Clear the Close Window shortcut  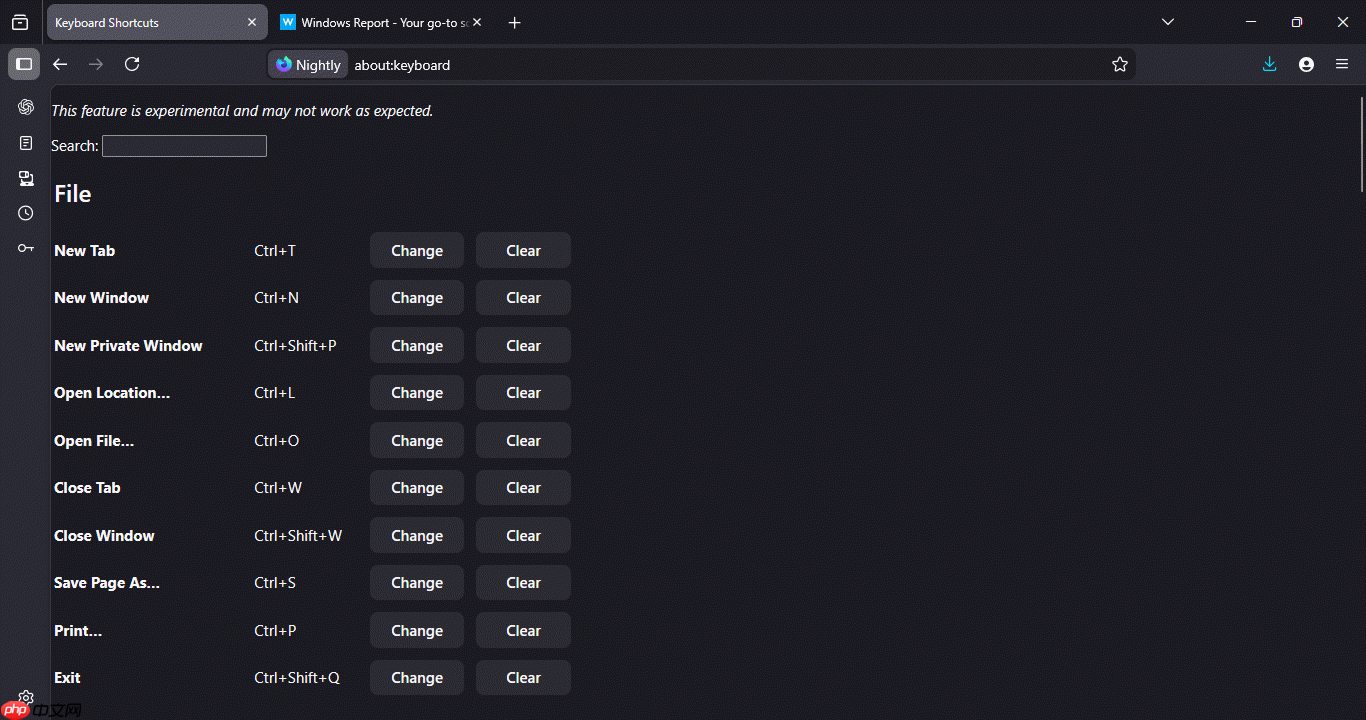click(x=523, y=536)
